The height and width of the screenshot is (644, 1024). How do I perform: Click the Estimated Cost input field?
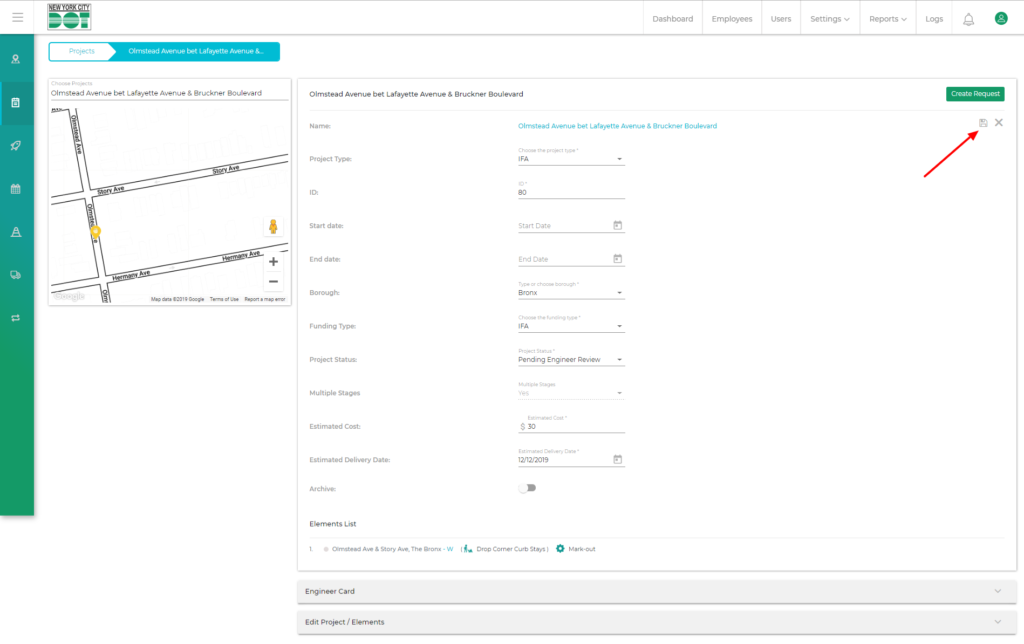click(x=574, y=427)
